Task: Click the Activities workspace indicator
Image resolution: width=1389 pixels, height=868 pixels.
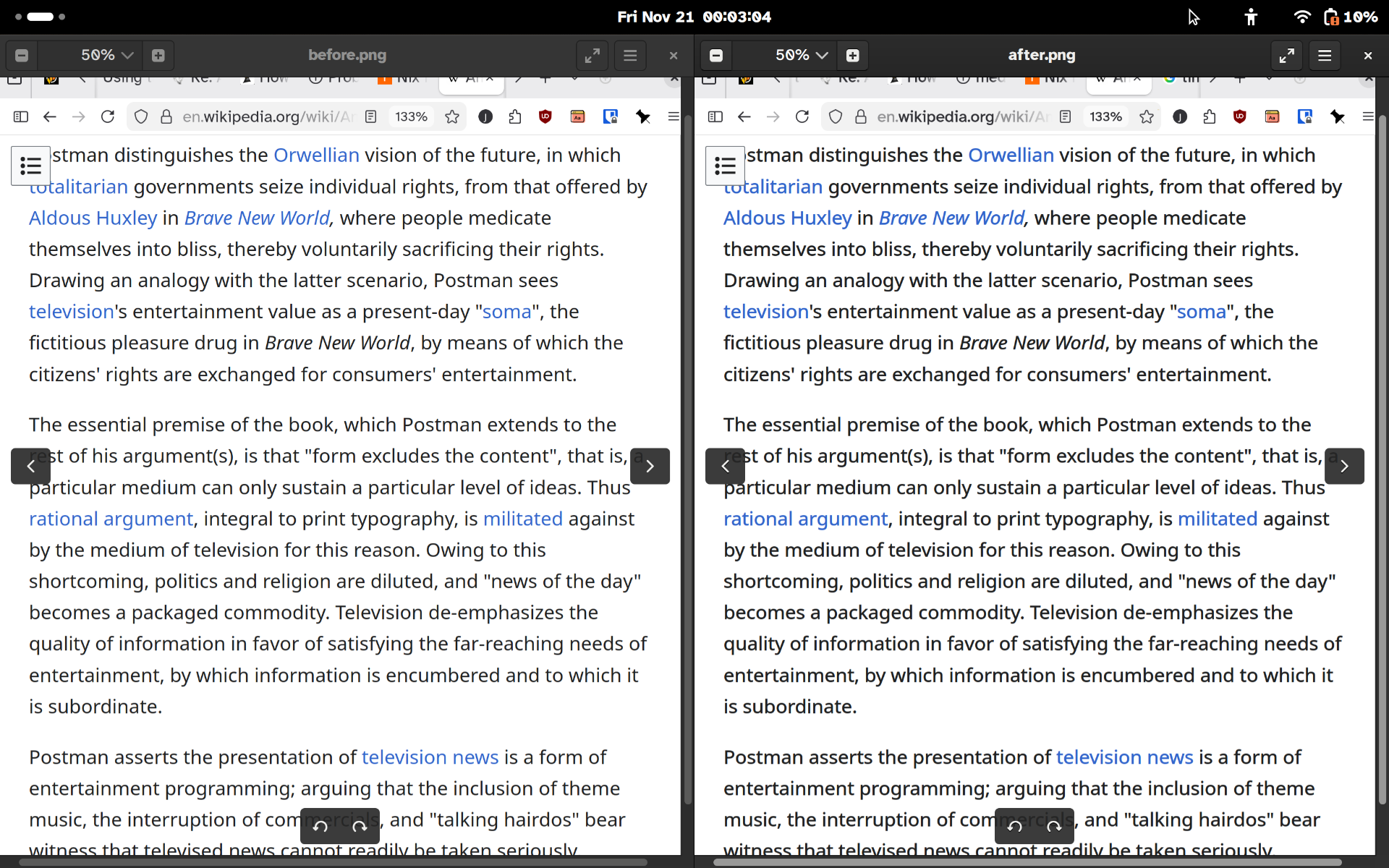Action: [40, 17]
